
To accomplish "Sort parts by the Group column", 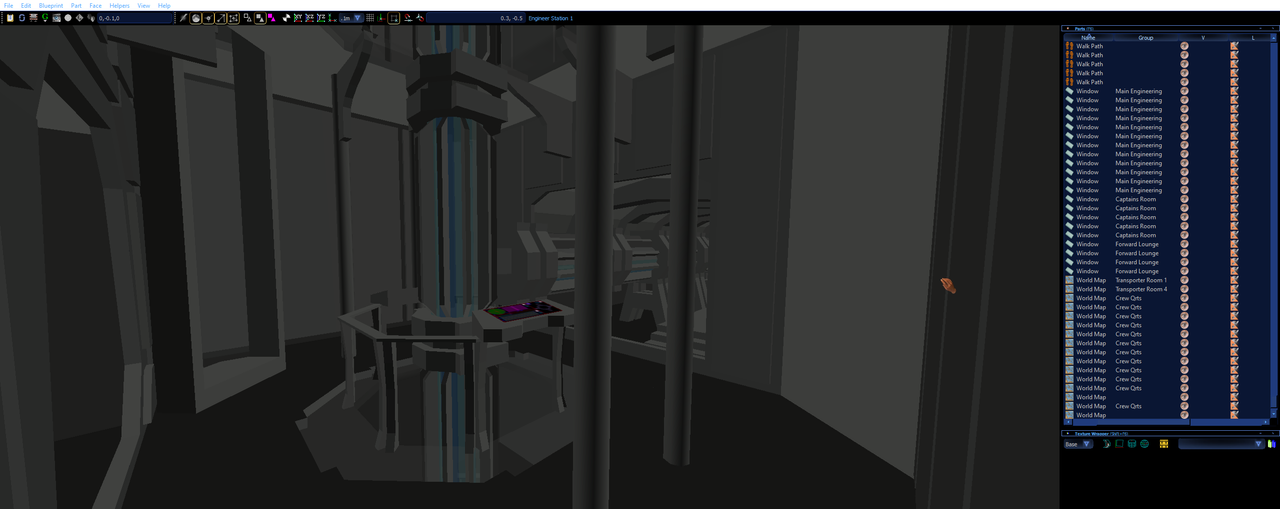I will 1146,38.
